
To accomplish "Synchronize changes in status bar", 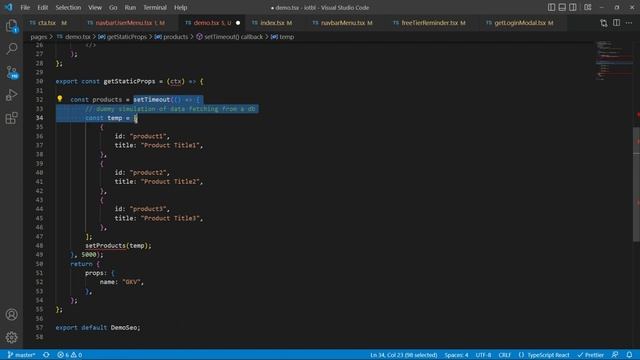I will [x=46, y=355].
